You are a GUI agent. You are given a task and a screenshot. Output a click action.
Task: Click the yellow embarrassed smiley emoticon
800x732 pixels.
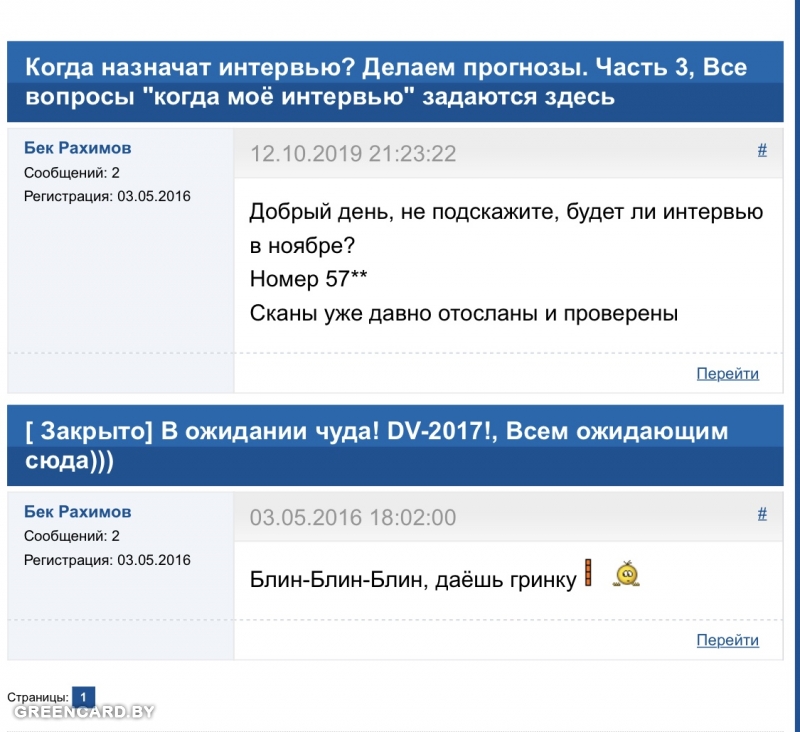pos(627,573)
